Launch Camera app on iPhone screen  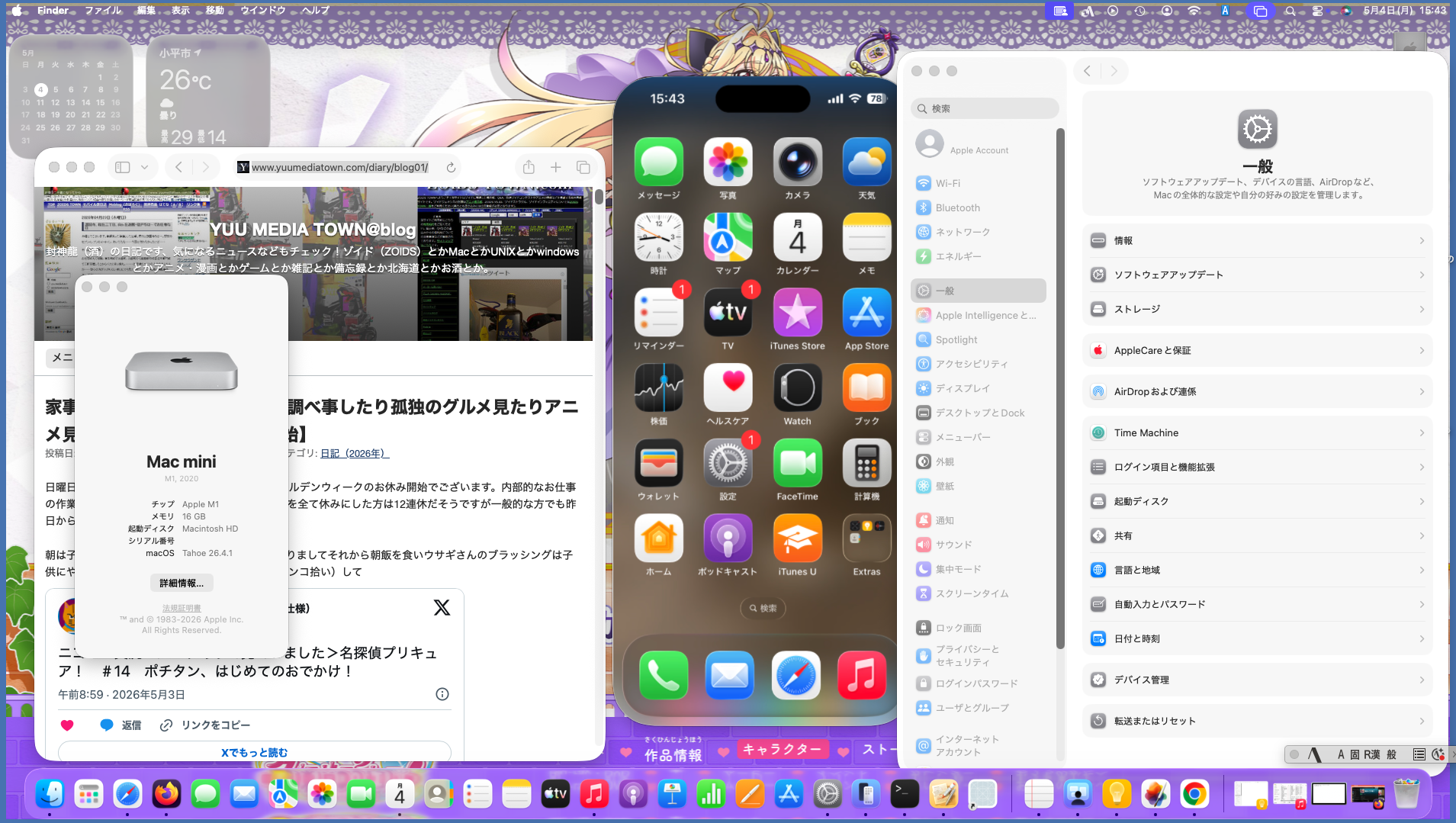point(798,162)
